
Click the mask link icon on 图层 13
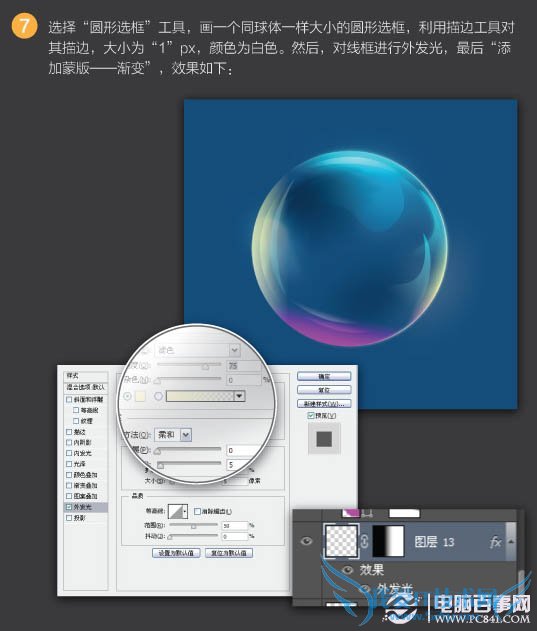365,541
